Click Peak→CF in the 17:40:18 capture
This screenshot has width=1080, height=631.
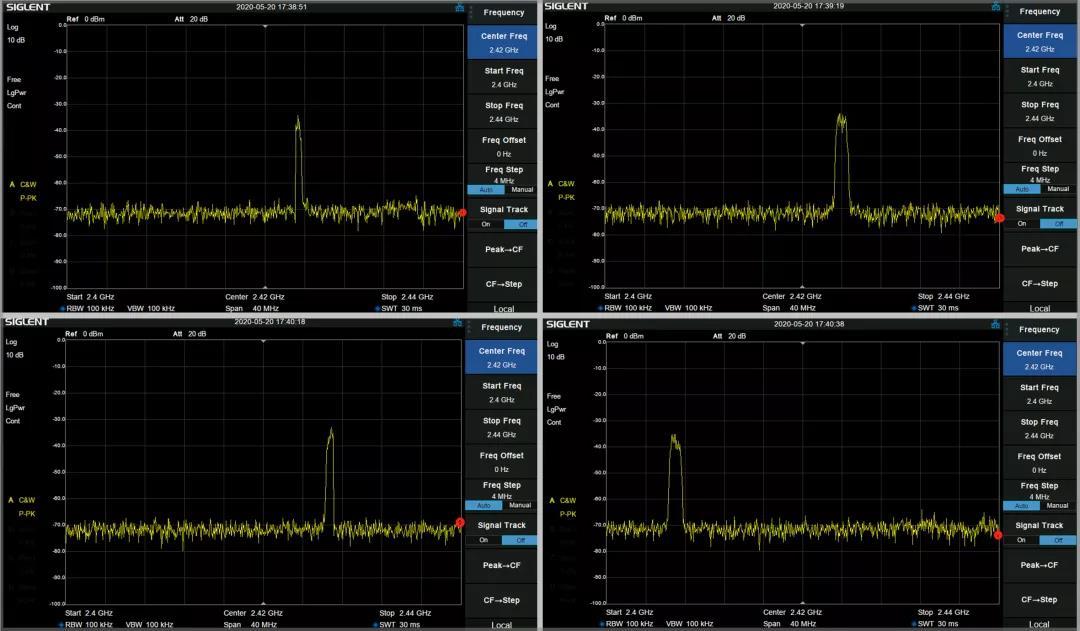point(501,565)
